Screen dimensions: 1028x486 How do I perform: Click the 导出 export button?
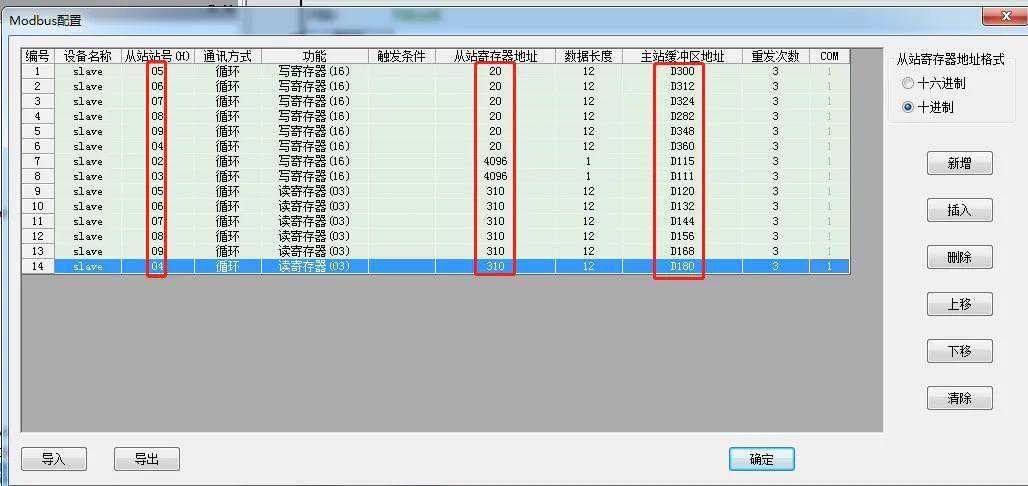coord(146,459)
